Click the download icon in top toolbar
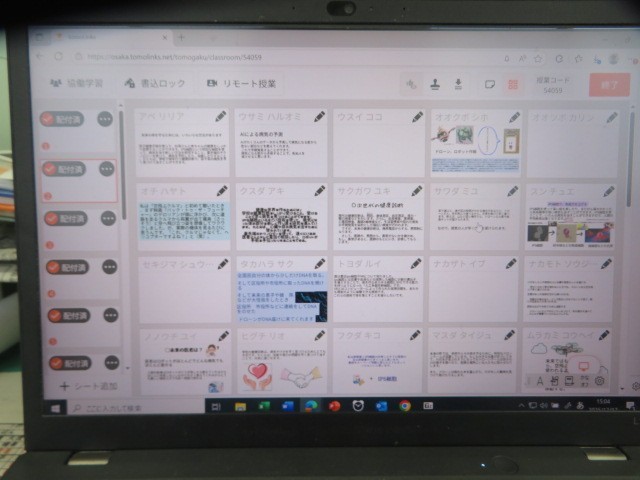This screenshot has width=640, height=480. [458, 84]
